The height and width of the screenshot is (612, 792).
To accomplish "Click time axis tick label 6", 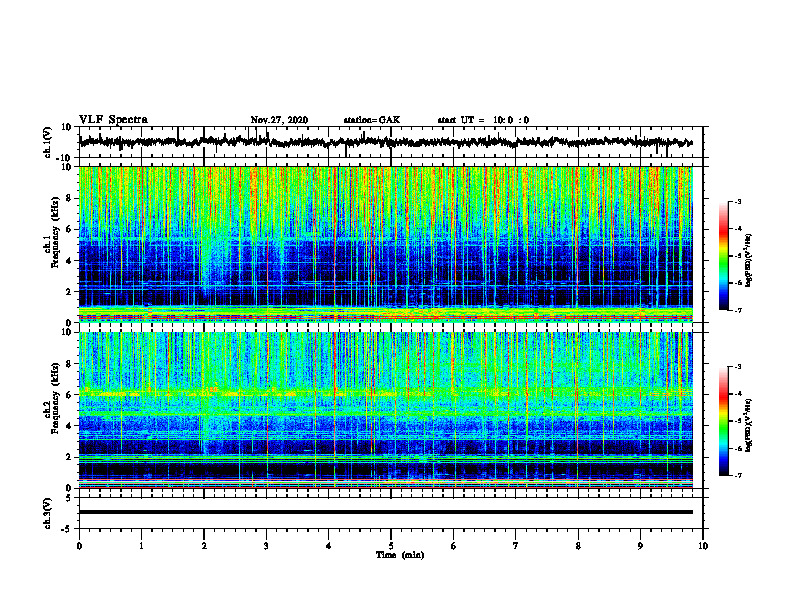I will point(454,546).
